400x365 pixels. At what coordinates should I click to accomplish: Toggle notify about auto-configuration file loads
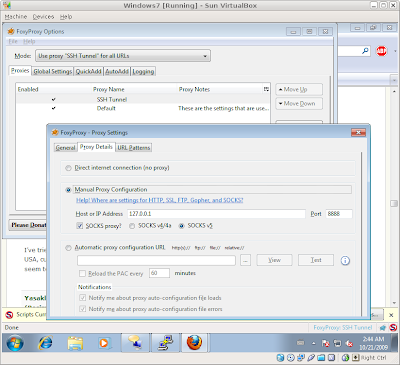point(82,298)
